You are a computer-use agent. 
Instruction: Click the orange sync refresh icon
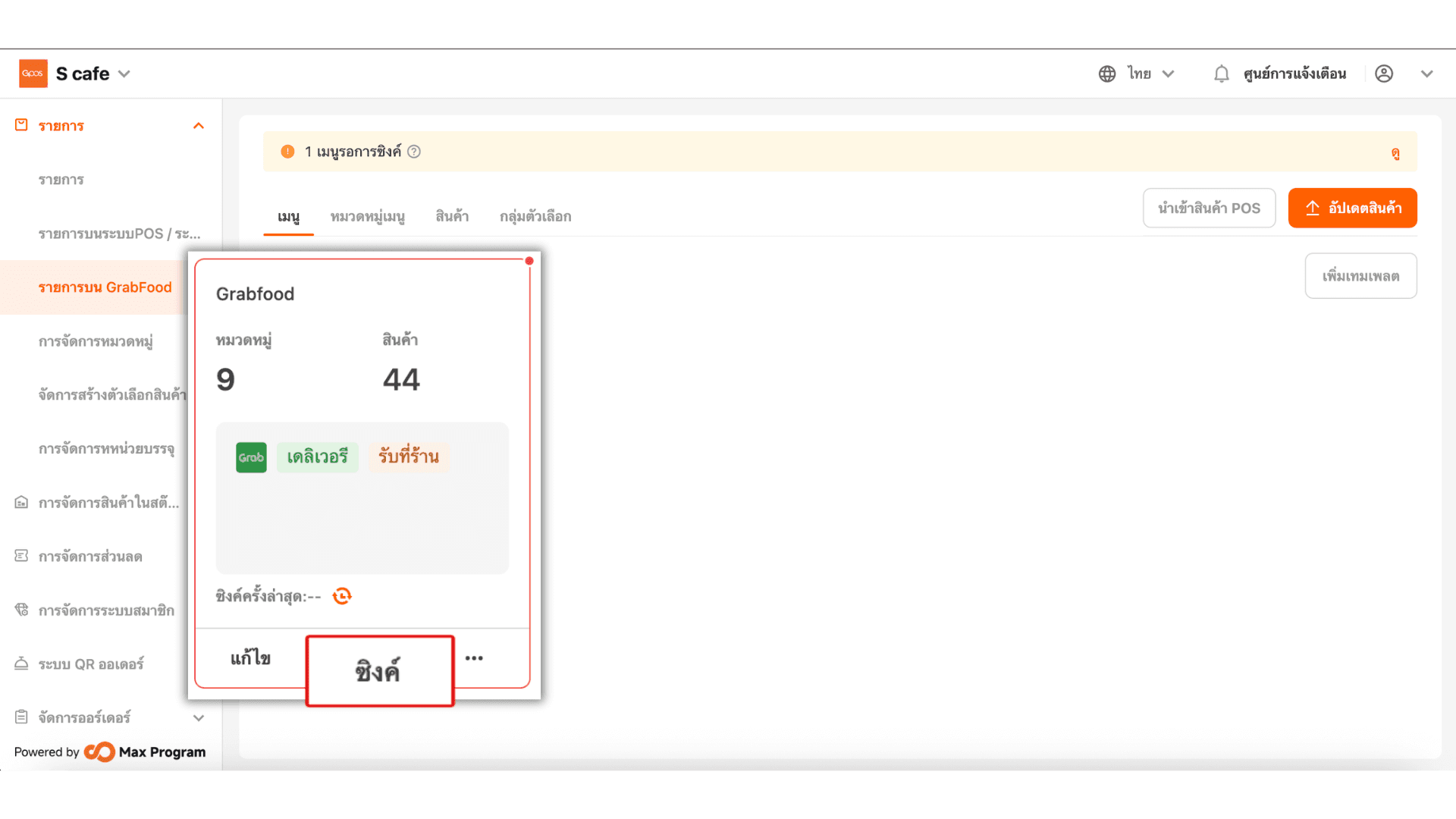click(x=342, y=596)
